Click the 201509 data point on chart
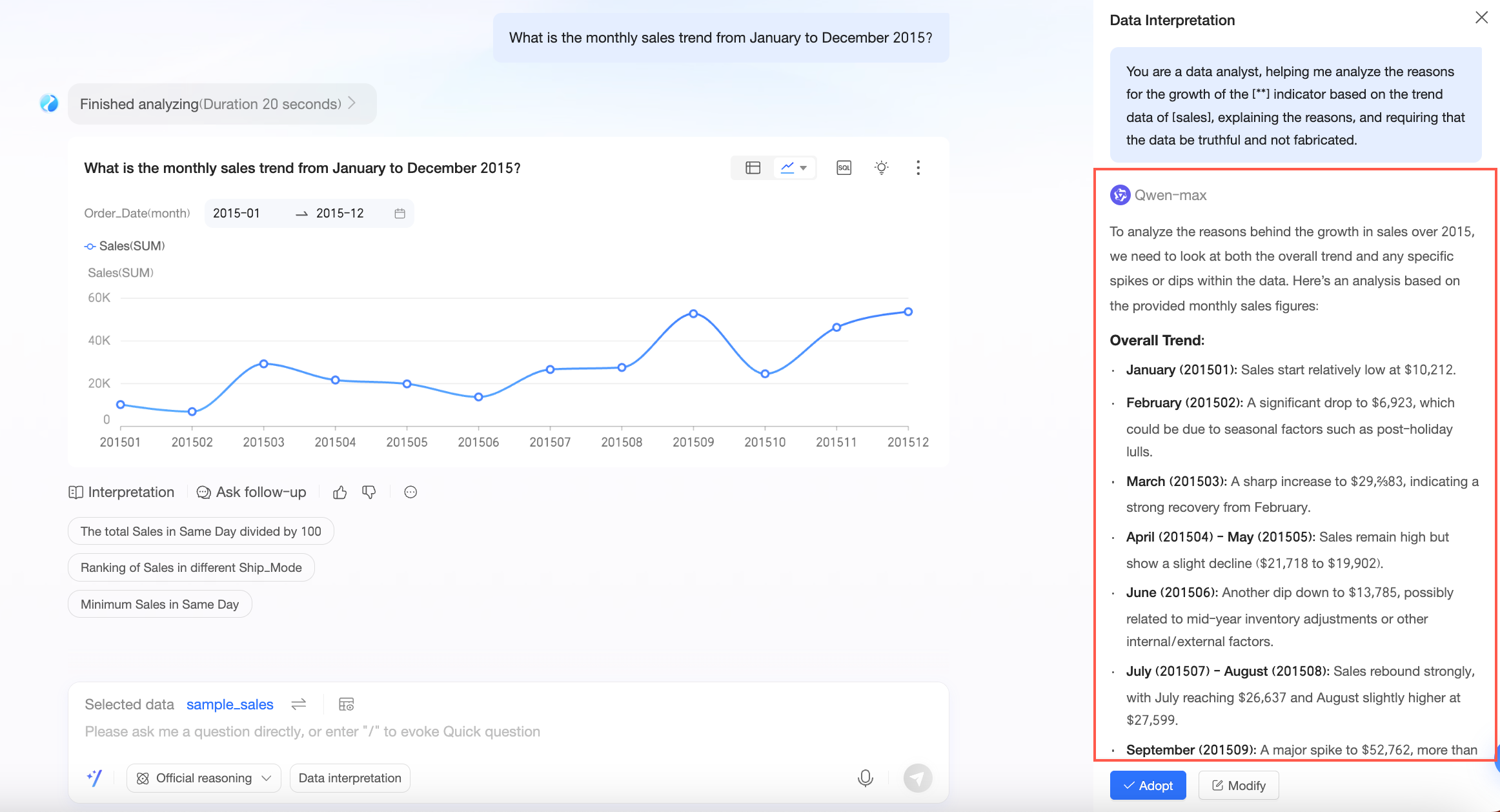 (x=693, y=314)
